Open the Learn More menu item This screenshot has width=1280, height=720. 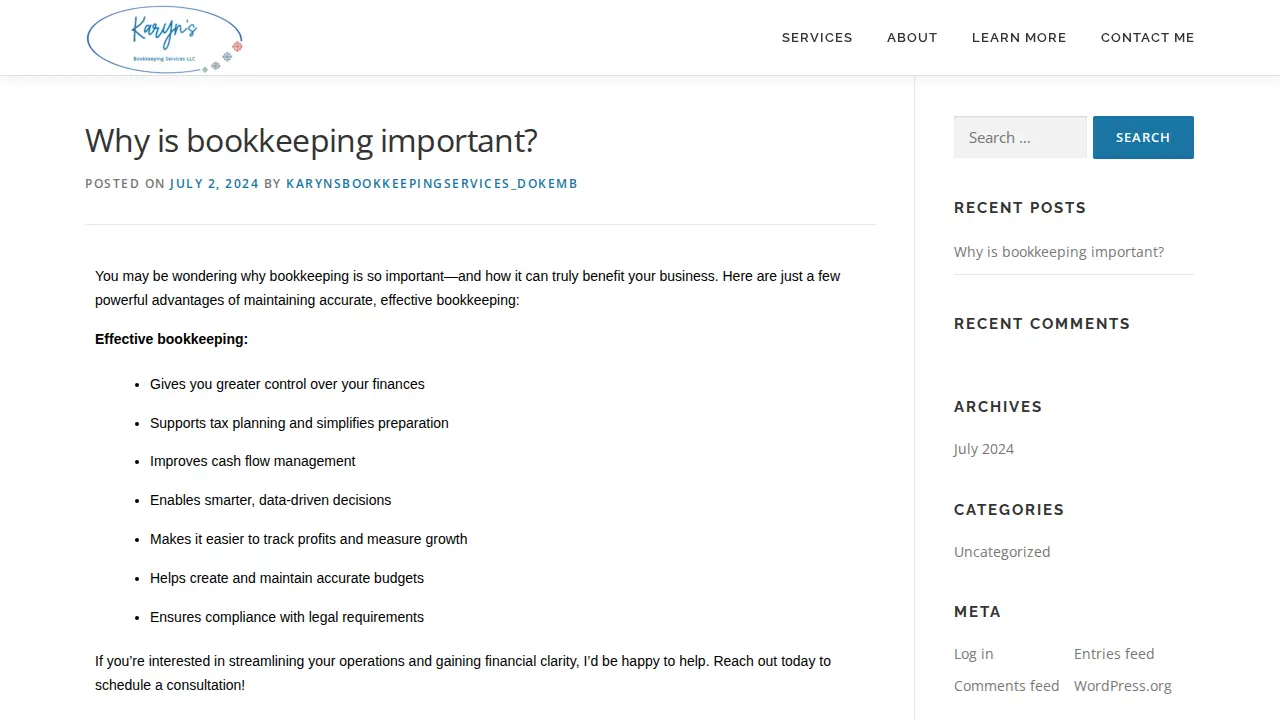1019,37
